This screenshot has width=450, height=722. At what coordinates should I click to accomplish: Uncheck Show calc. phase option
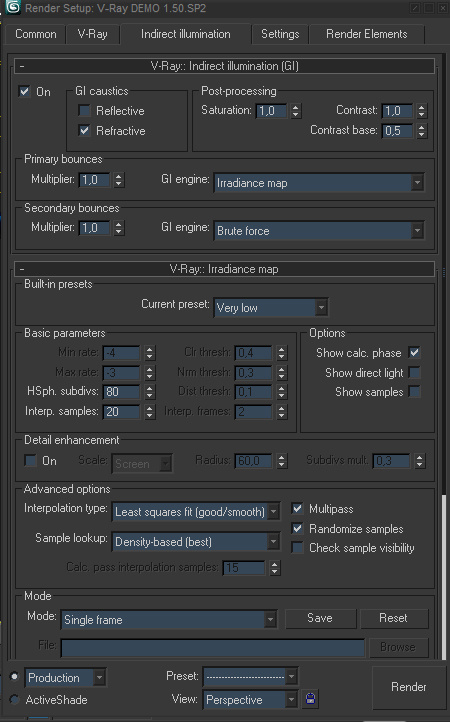pyautogui.click(x=414, y=353)
